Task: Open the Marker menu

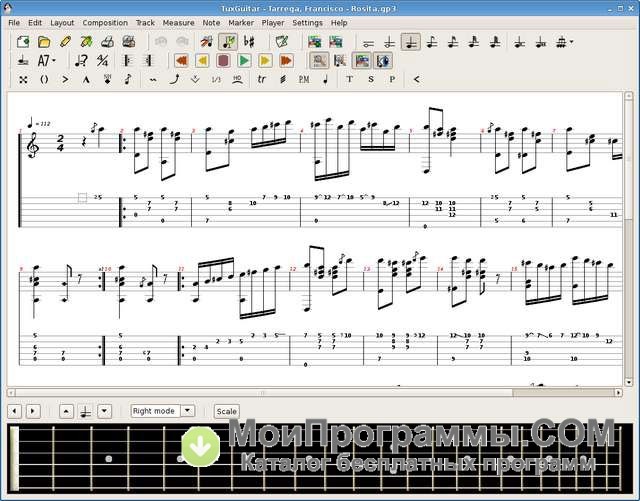Action: click(241, 23)
